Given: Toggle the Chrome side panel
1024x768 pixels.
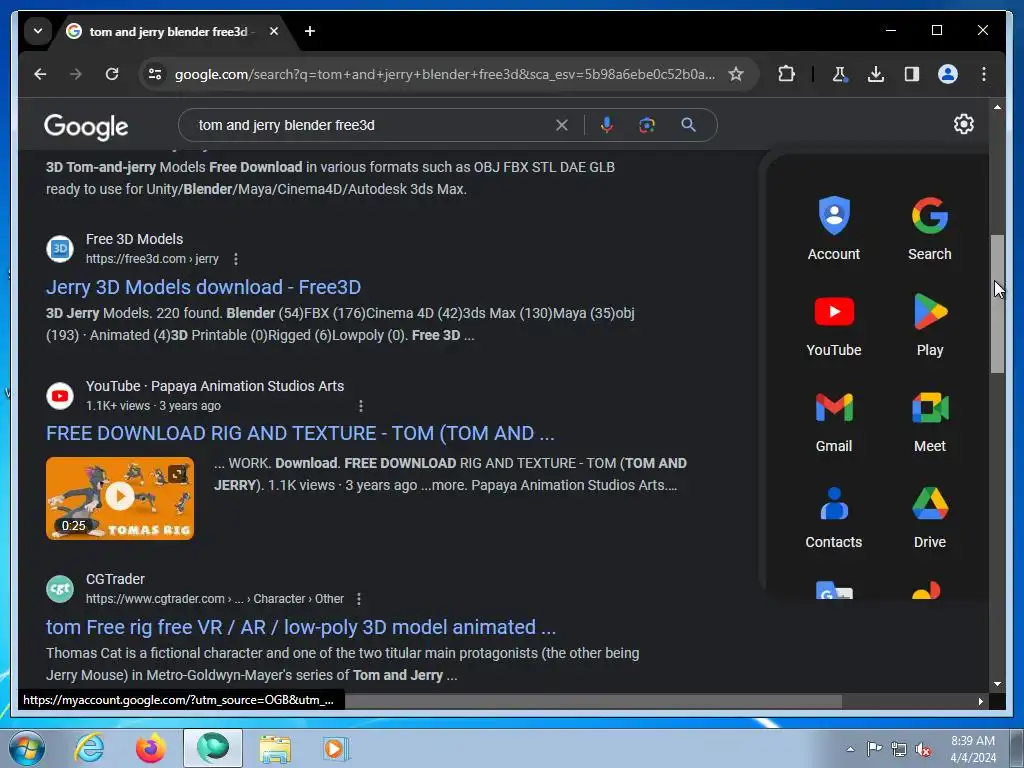Looking at the screenshot, I should [912, 74].
